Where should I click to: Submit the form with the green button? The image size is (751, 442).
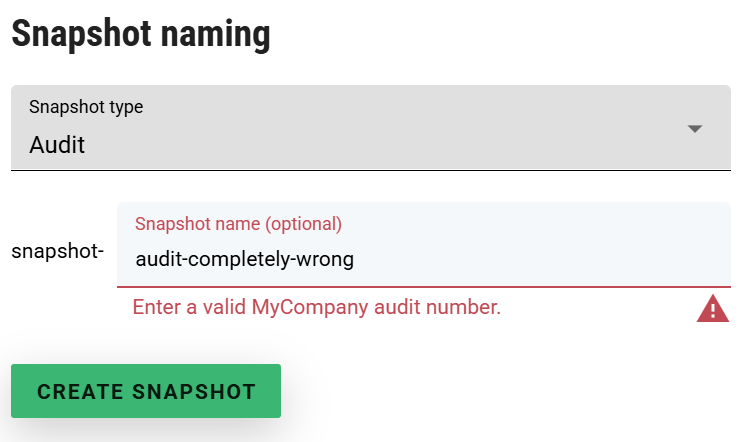coord(146,391)
